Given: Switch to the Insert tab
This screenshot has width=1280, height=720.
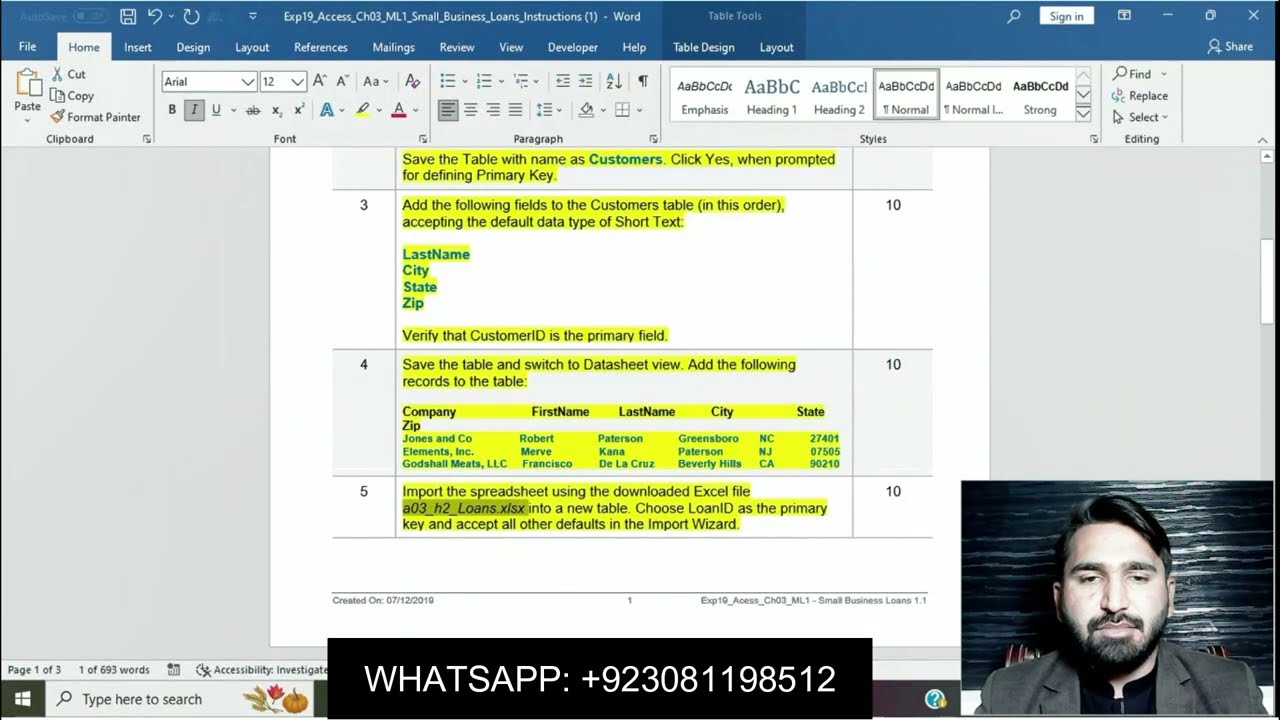Looking at the screenshot, I should tap(138, 47).
